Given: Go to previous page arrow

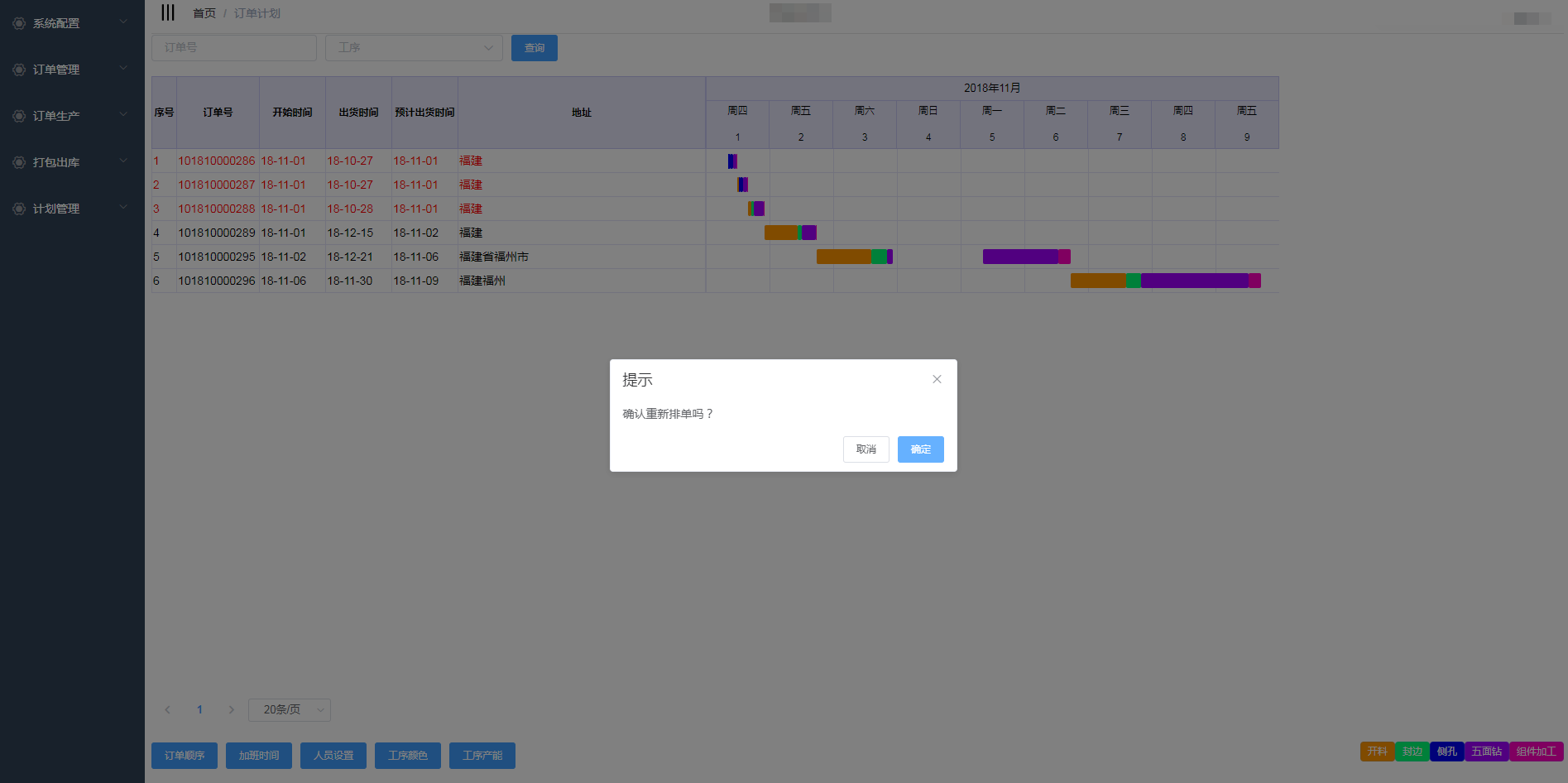Looking at the screenshot, I should [x=168, y=709].
